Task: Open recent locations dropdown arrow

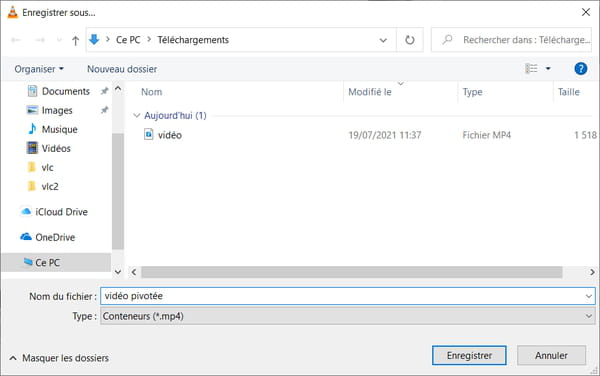Action: pyautogui.click(x=59, y=40)
